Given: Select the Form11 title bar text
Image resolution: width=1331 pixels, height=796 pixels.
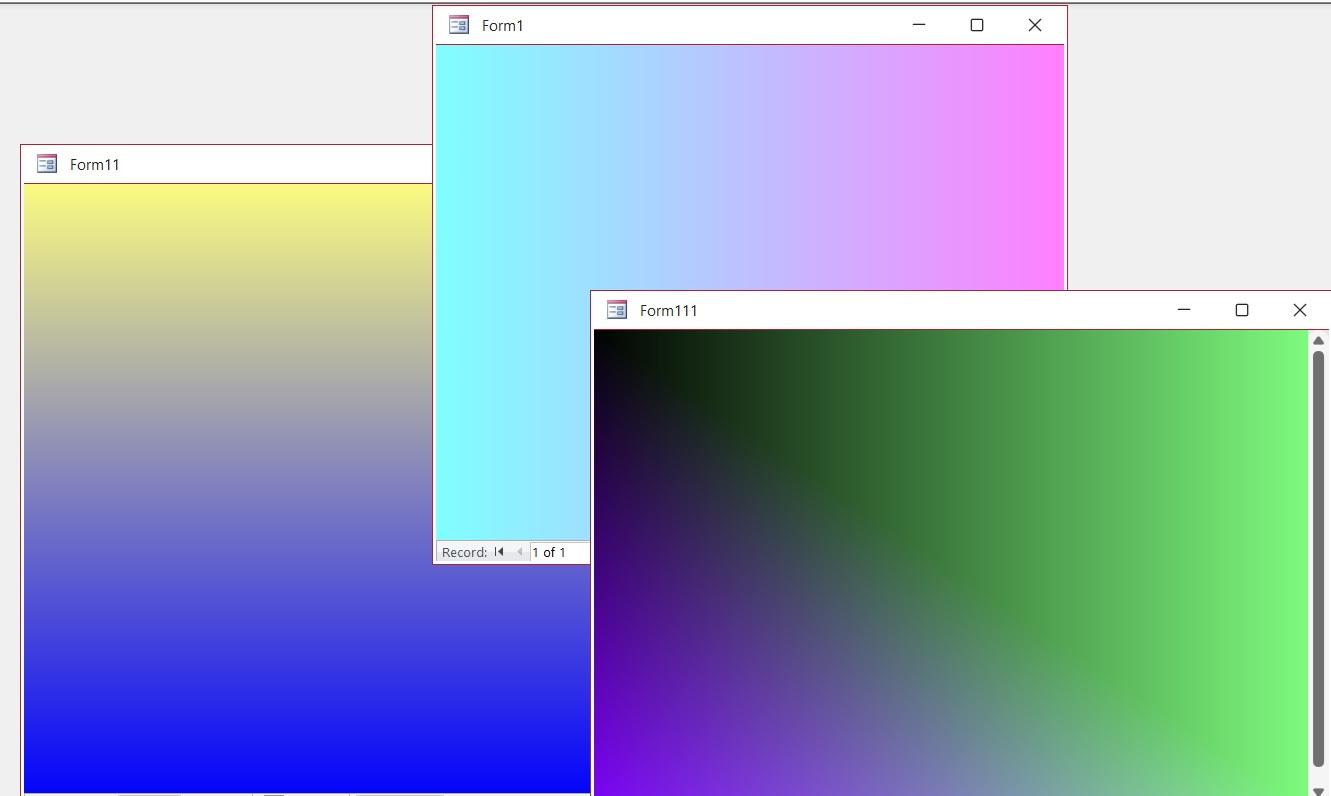Looking at the screenshot, I should pyautogui.click(x=95, y=165).
